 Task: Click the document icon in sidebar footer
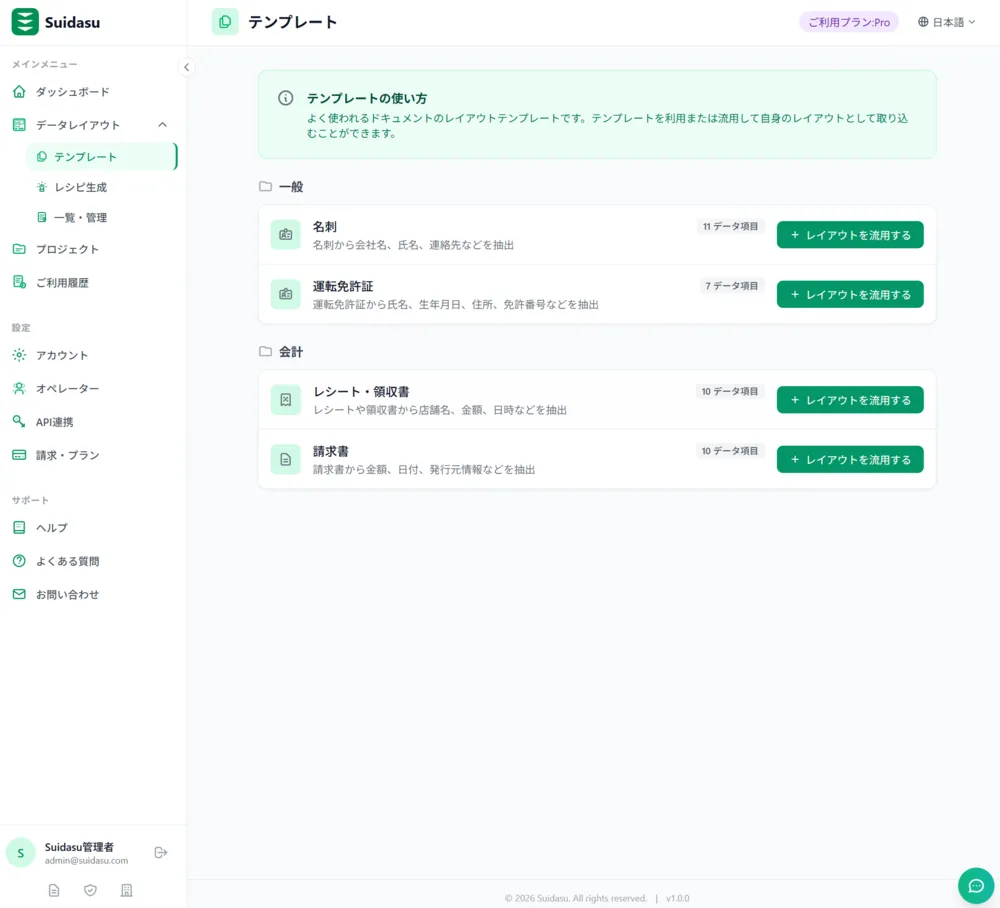click(54, 890)
